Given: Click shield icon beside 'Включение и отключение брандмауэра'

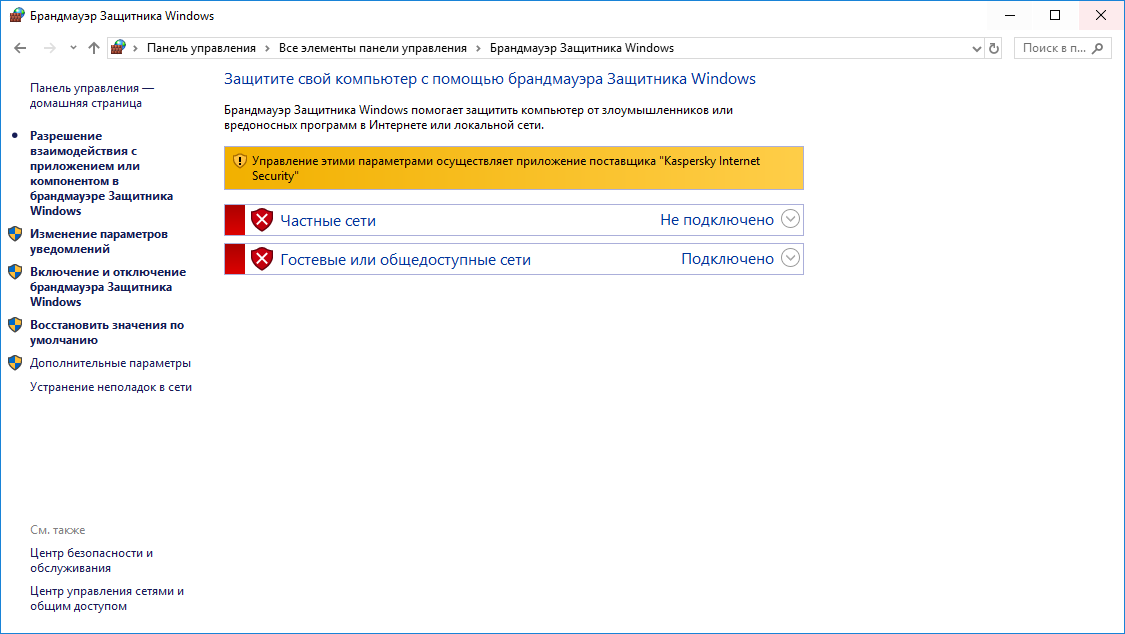Looking at the screenshot, I should click(x=15, y=272).
